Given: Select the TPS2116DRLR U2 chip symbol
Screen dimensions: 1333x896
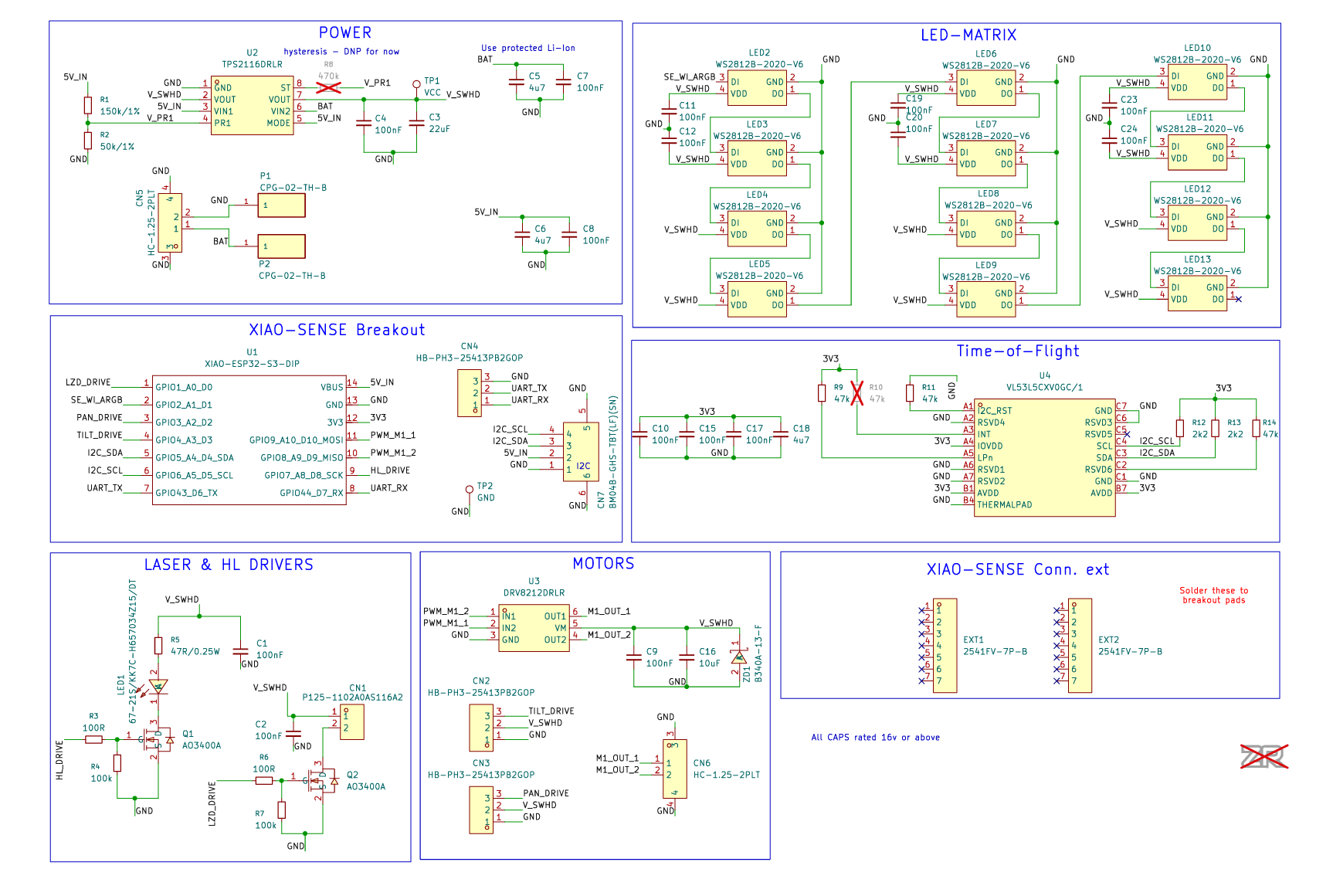Looking at the screenshot, I should pyautogui.click(x=253, y=106).
